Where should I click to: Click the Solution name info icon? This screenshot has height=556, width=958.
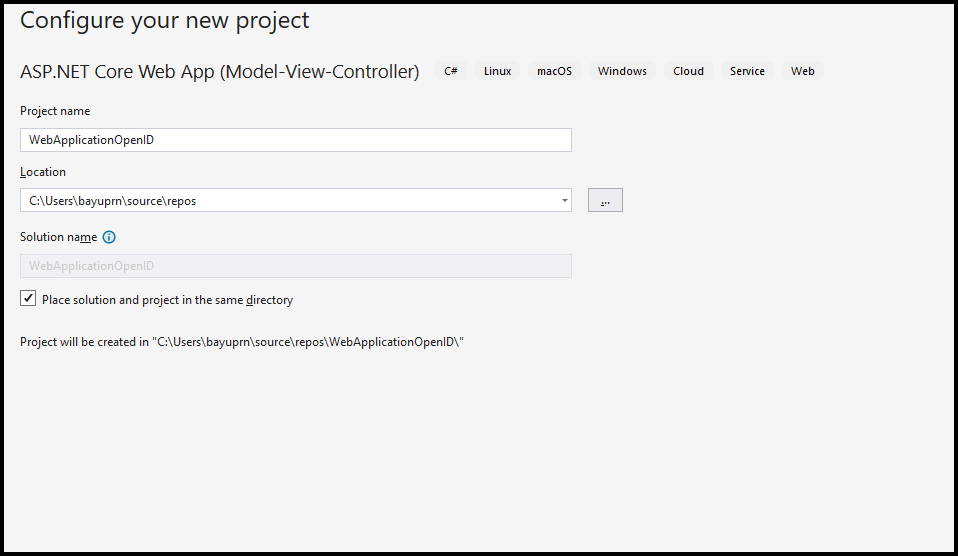point(109,238)
